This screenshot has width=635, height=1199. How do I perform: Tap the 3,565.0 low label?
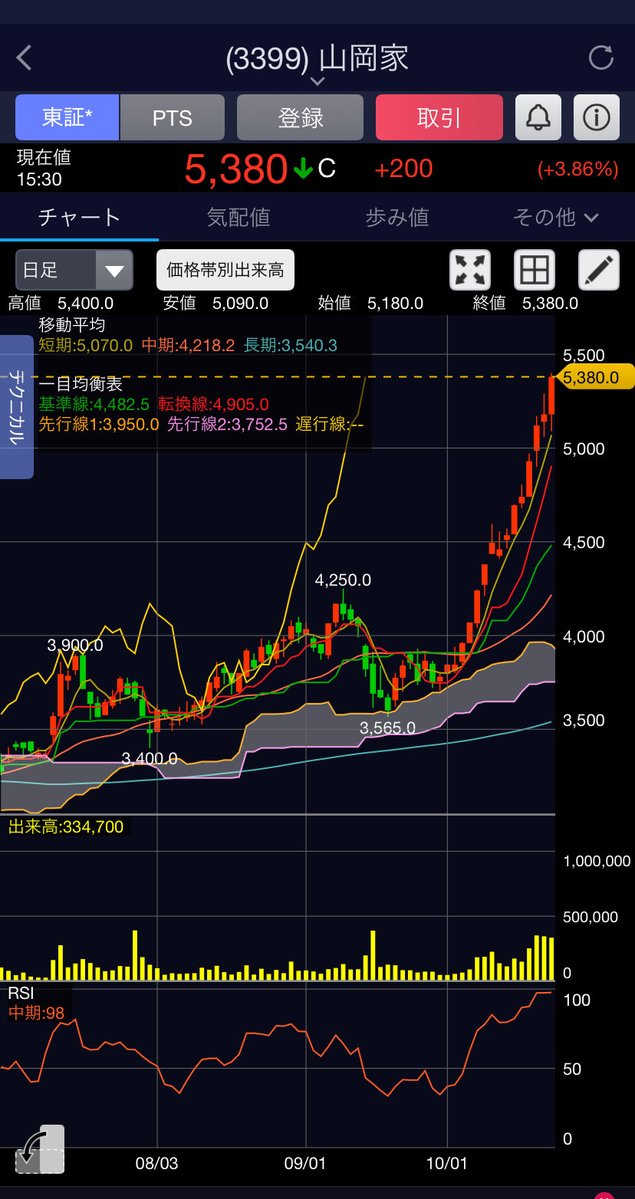pos(388,728)
